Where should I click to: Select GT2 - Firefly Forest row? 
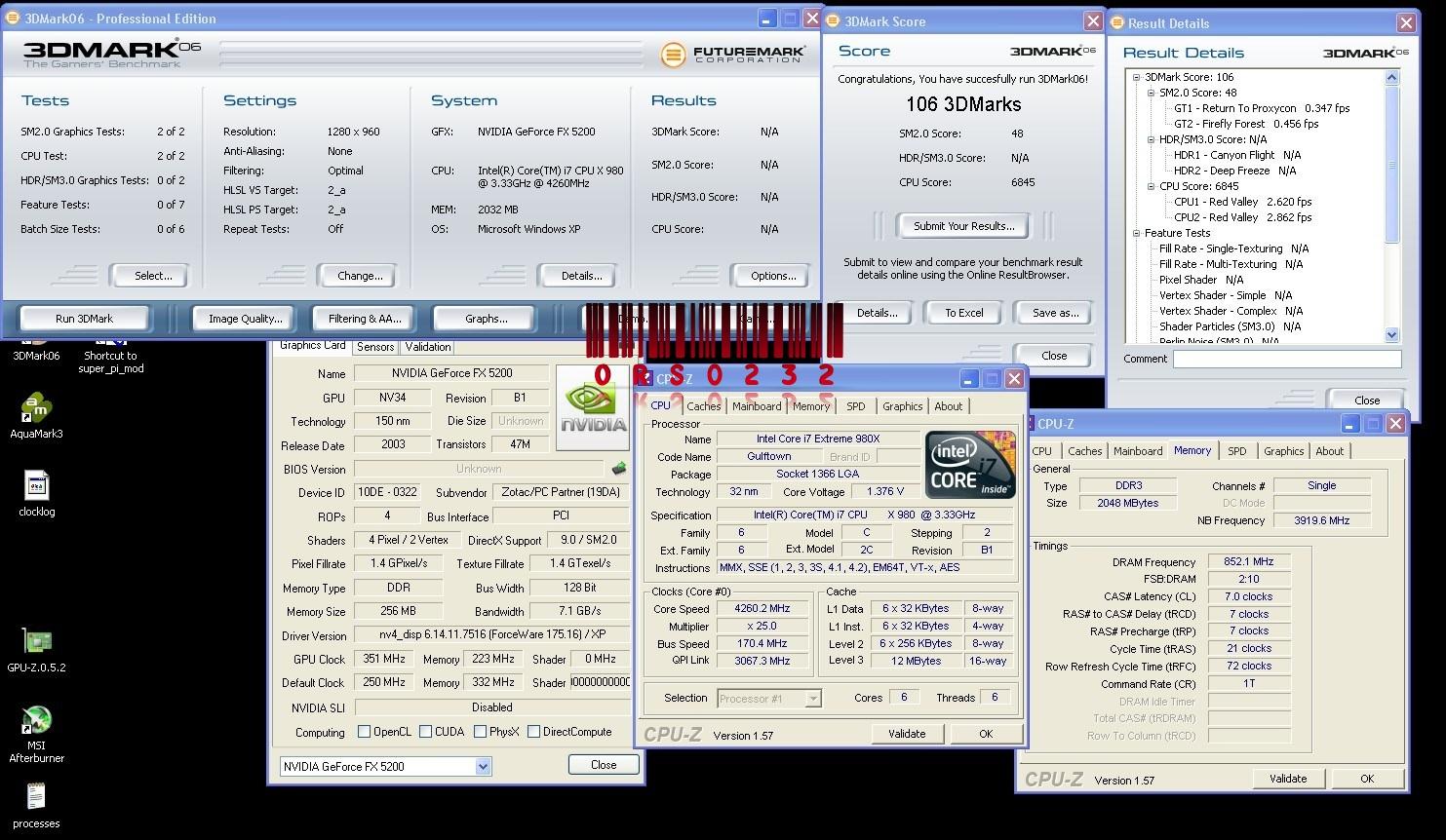coord(1245,124)
